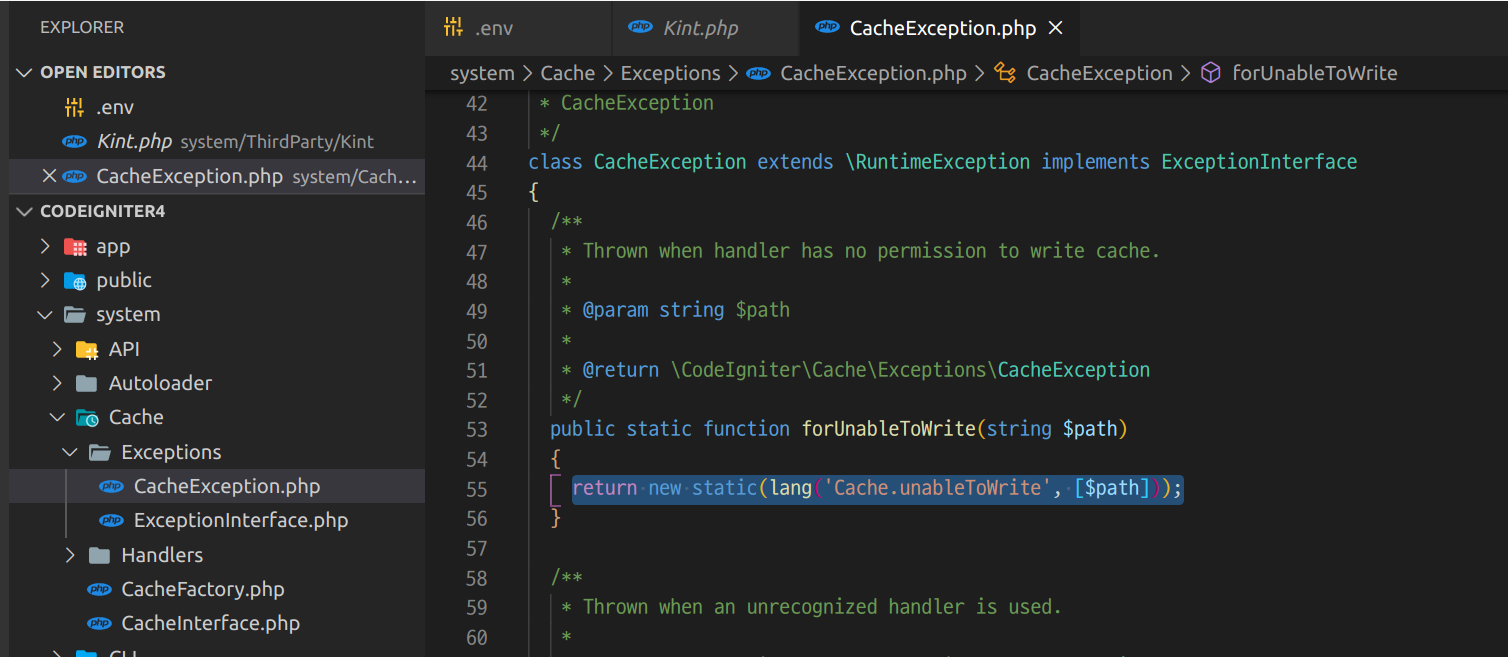Viewport: 1508px width, 657px height.
Task: Expand the Handlers folder
Action: (x=70, y=555)
